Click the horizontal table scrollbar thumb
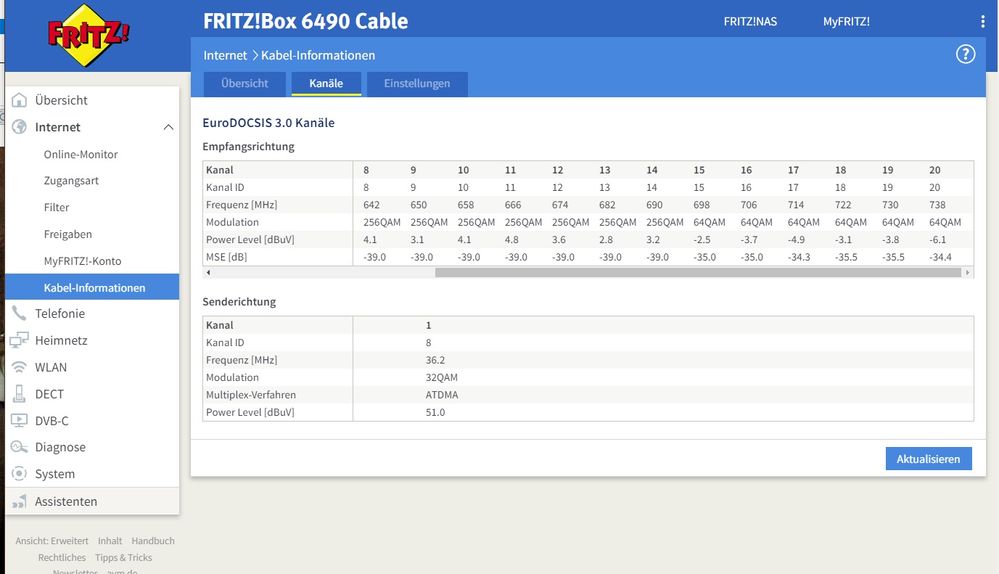Image resolution: width=999 pixels, height=574 pixels. click(x=698, y=273)
